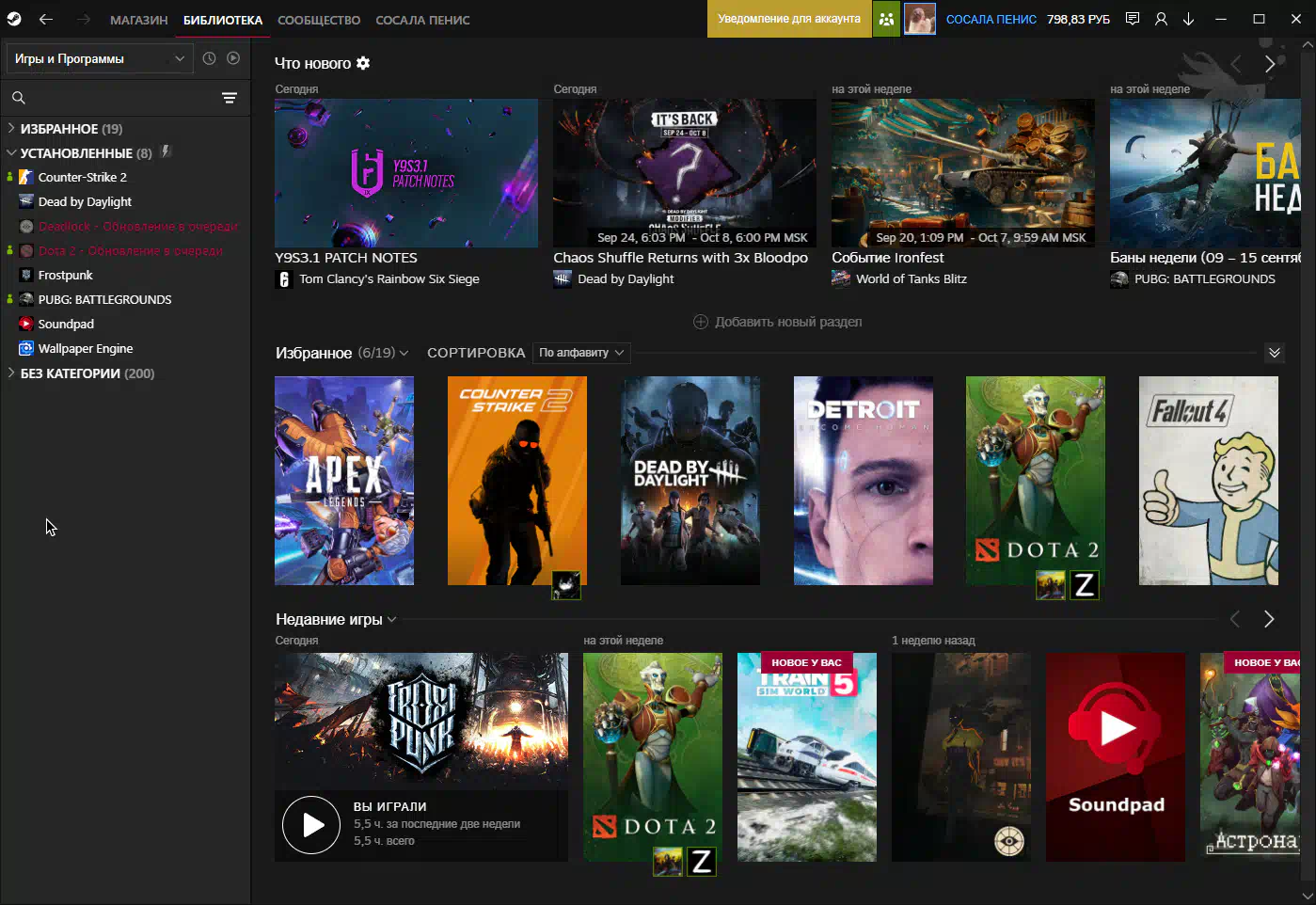The image size is (1316, 905).
Task: Click the Steam logo icon in top-left corner
Action: (x=14, y=19)
